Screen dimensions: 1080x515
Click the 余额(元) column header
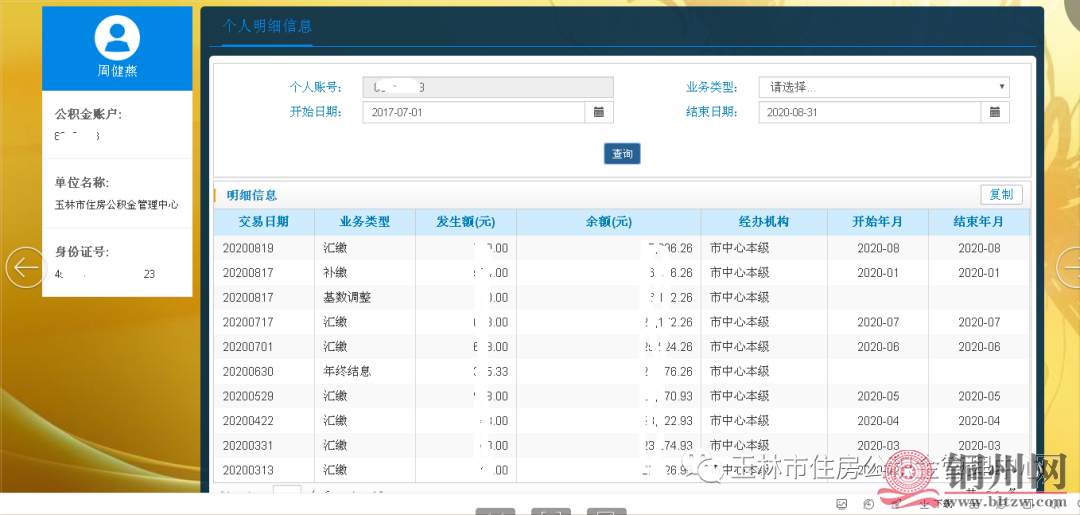tap(608, 222)
